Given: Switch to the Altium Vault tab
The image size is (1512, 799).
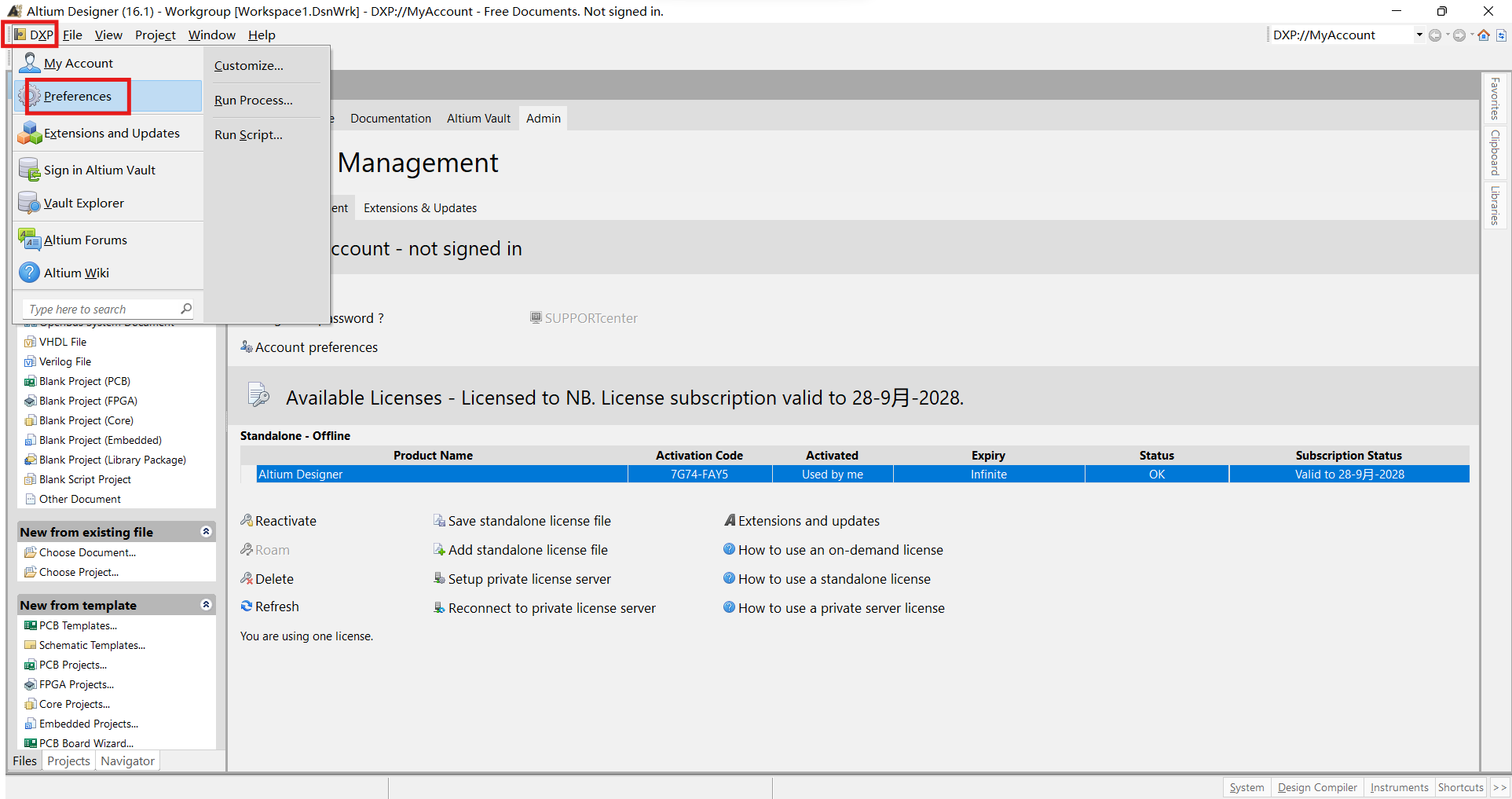Looking at the screenshot, I should pyautogui.click(x=478, y=118).
